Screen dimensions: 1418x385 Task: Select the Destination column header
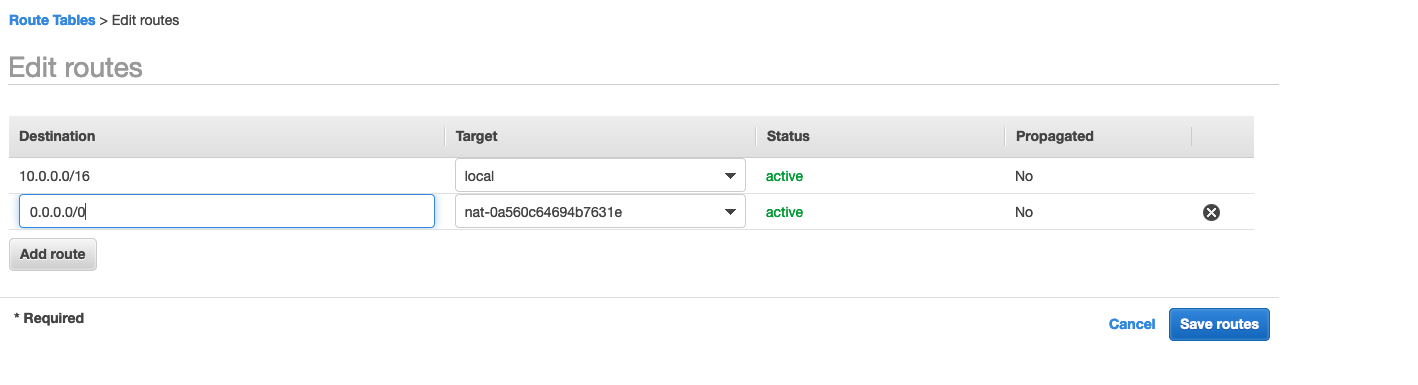tap(57, 136)
